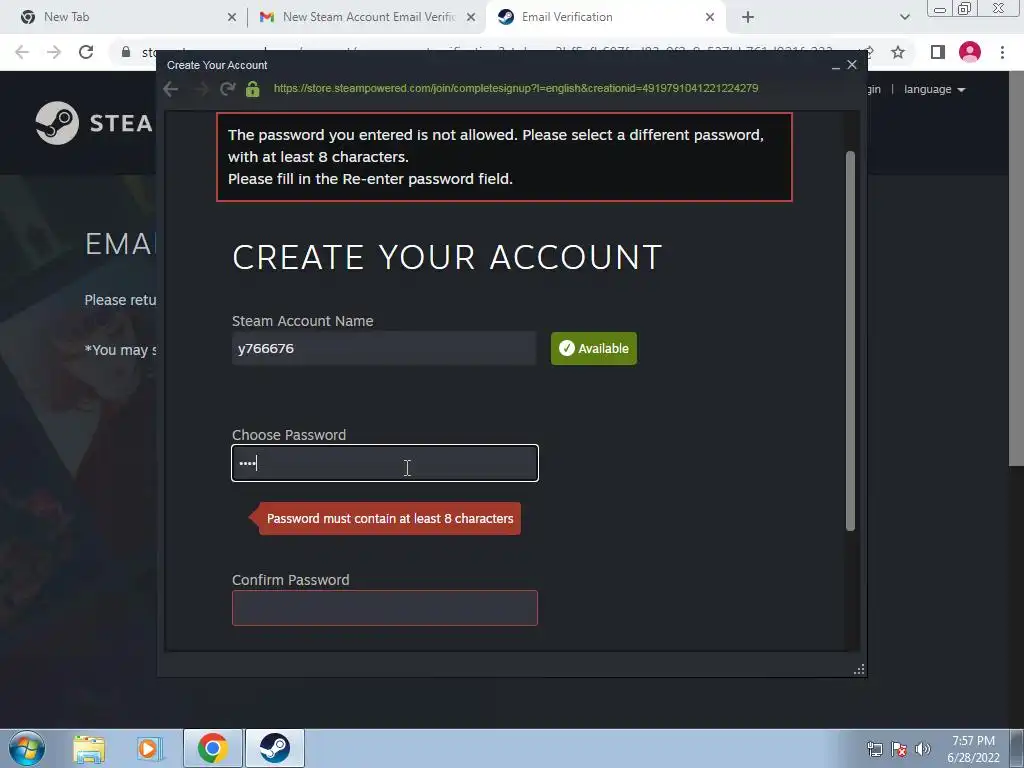Click the network tray icon

[874, 749]
